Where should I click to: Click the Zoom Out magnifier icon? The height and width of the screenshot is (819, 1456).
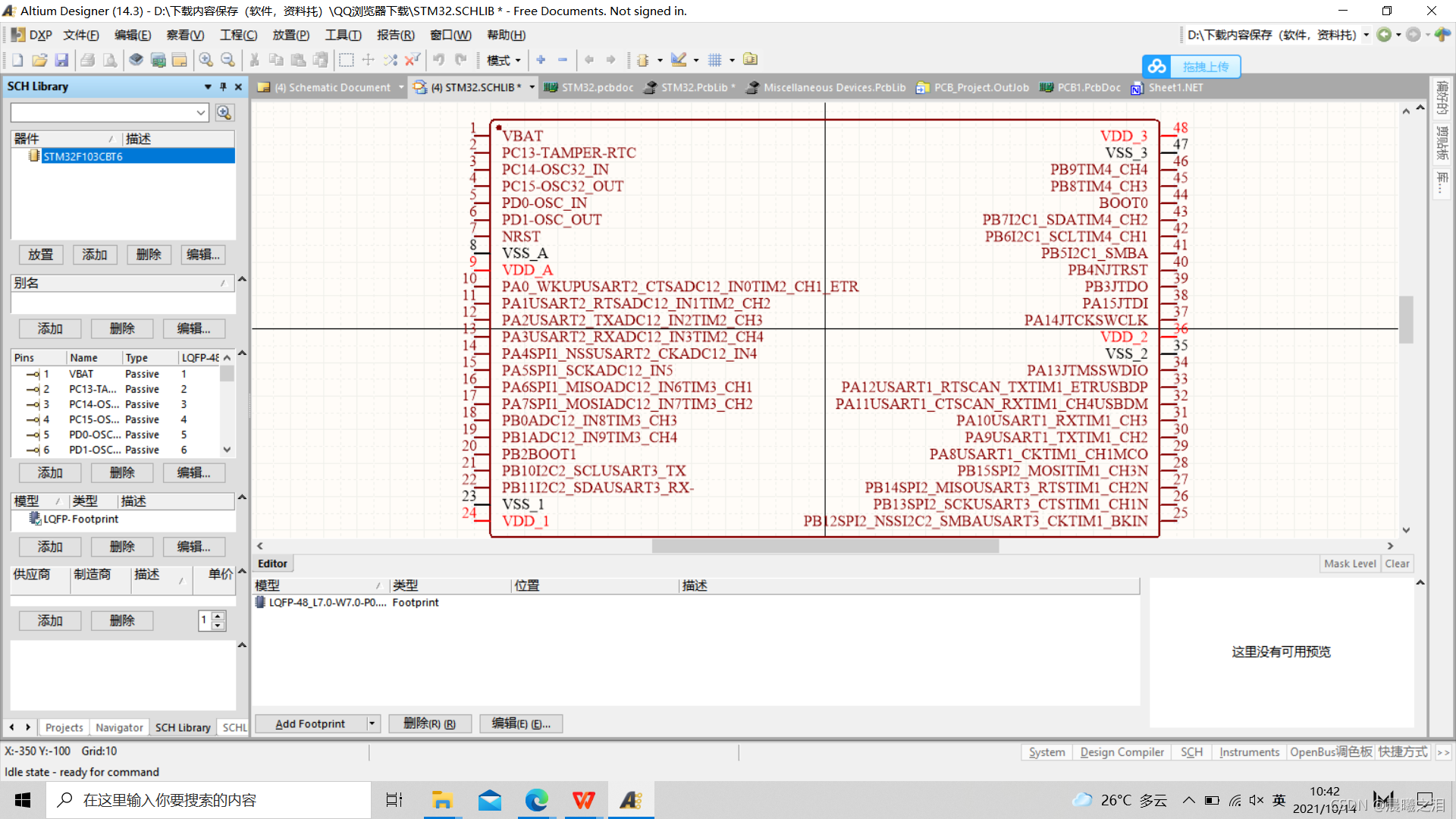coord(227,60)
